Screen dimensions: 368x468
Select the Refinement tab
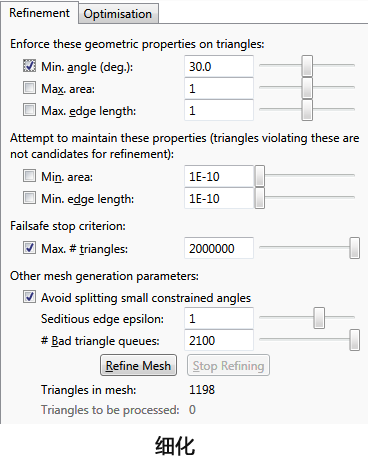[x=39, y=13]
